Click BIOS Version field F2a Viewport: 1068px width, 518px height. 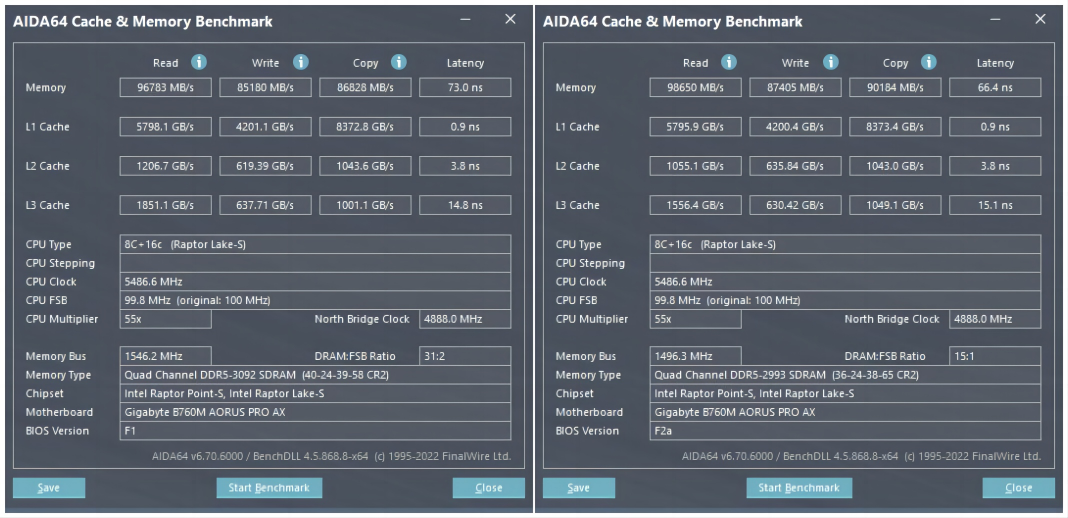pos(845,431)
